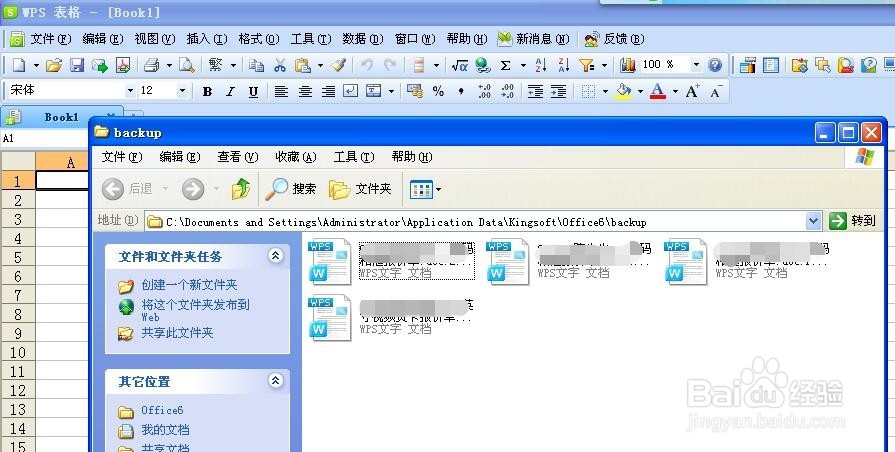
Task: Select row 5 header in spreadsheet
Action: [x=18, y=257]
